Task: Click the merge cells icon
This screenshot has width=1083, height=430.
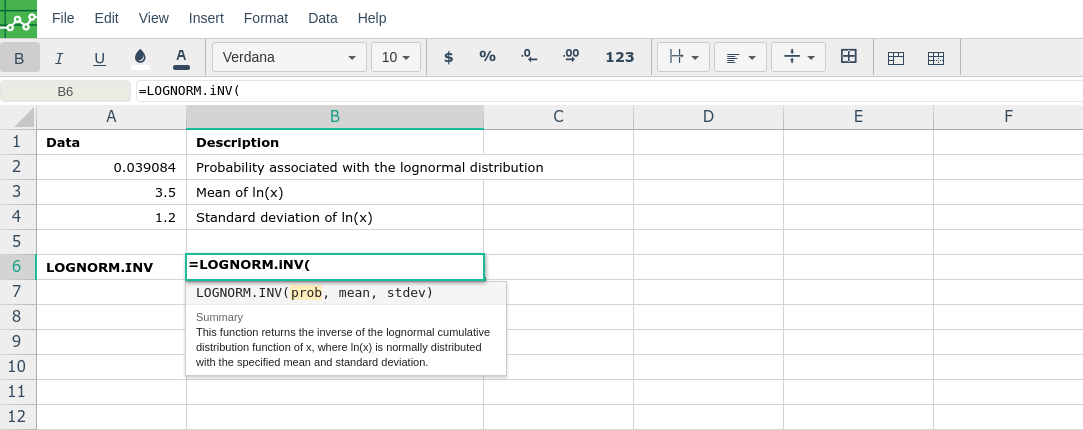Action: pyautogui.click(x=849, y=57)
